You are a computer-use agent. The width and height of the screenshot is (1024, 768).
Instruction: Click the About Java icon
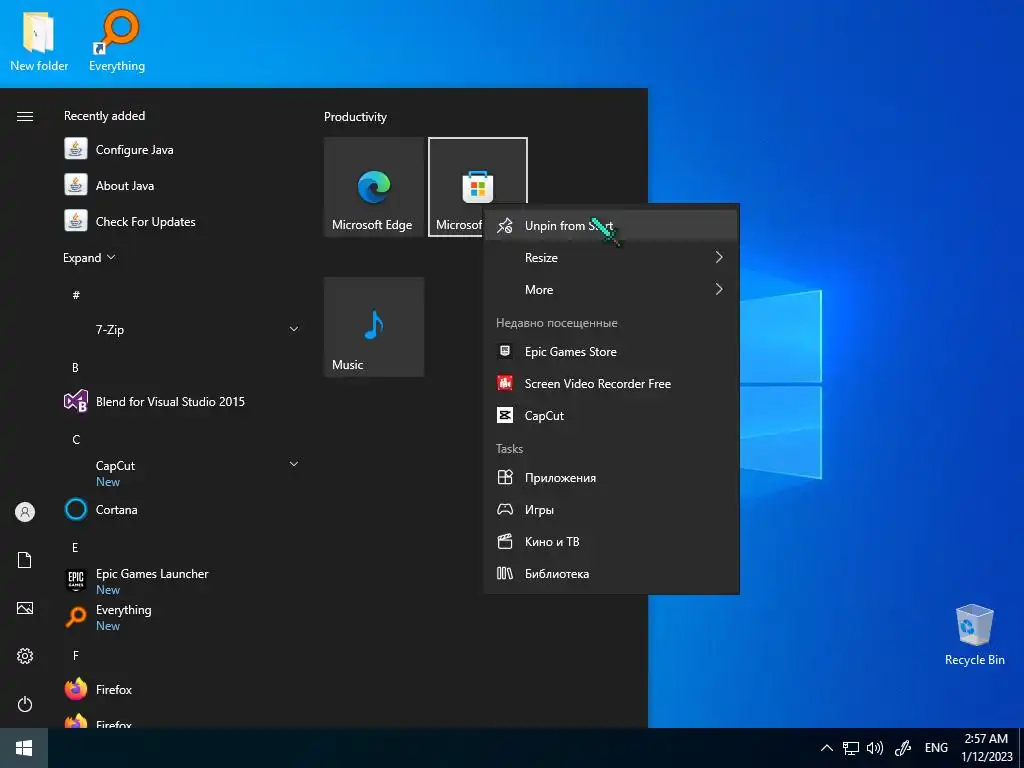point(76,185)
